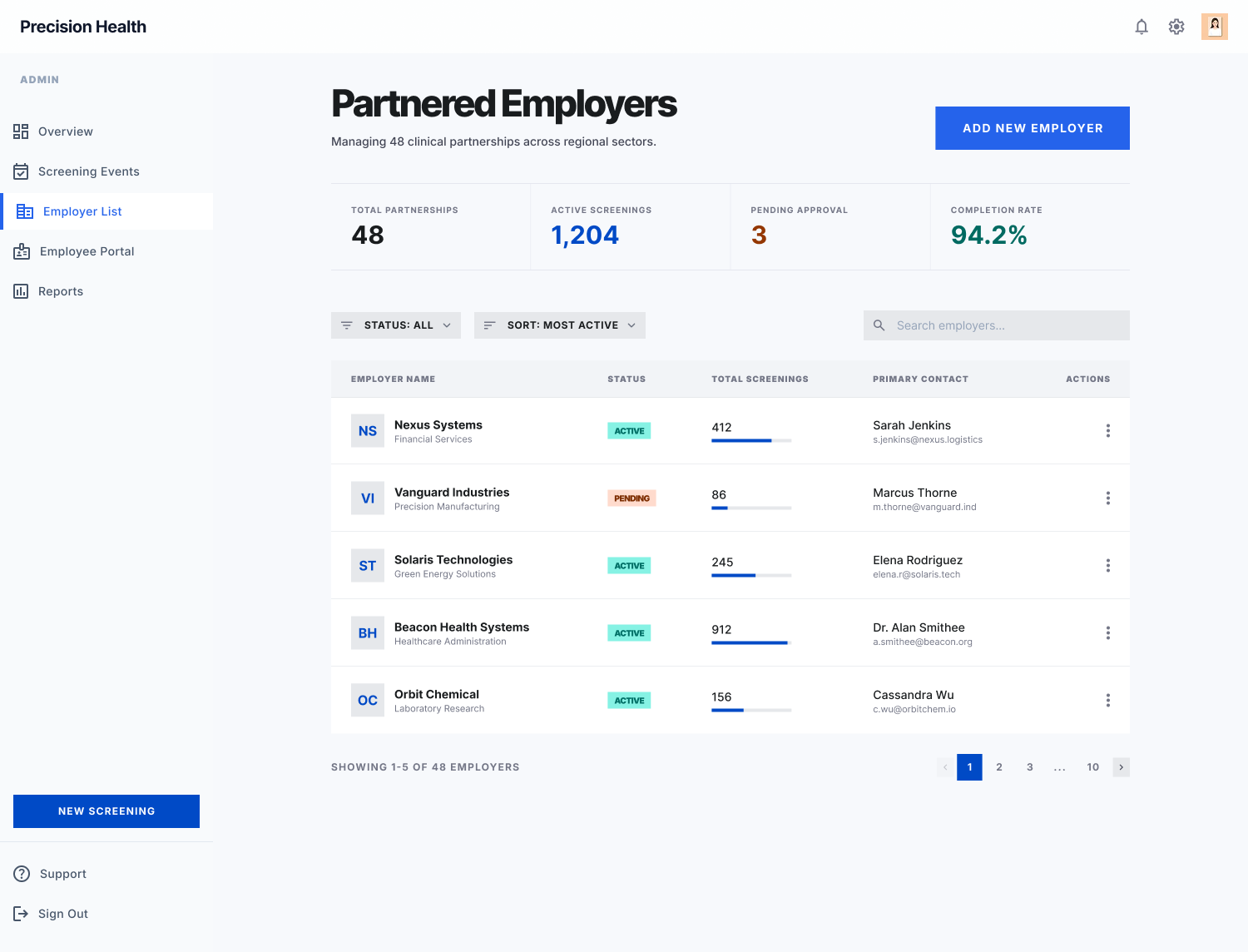Click the Precision Health logo text
The height and width of the screenshot is (952, 1248).
tap(83, 27)
